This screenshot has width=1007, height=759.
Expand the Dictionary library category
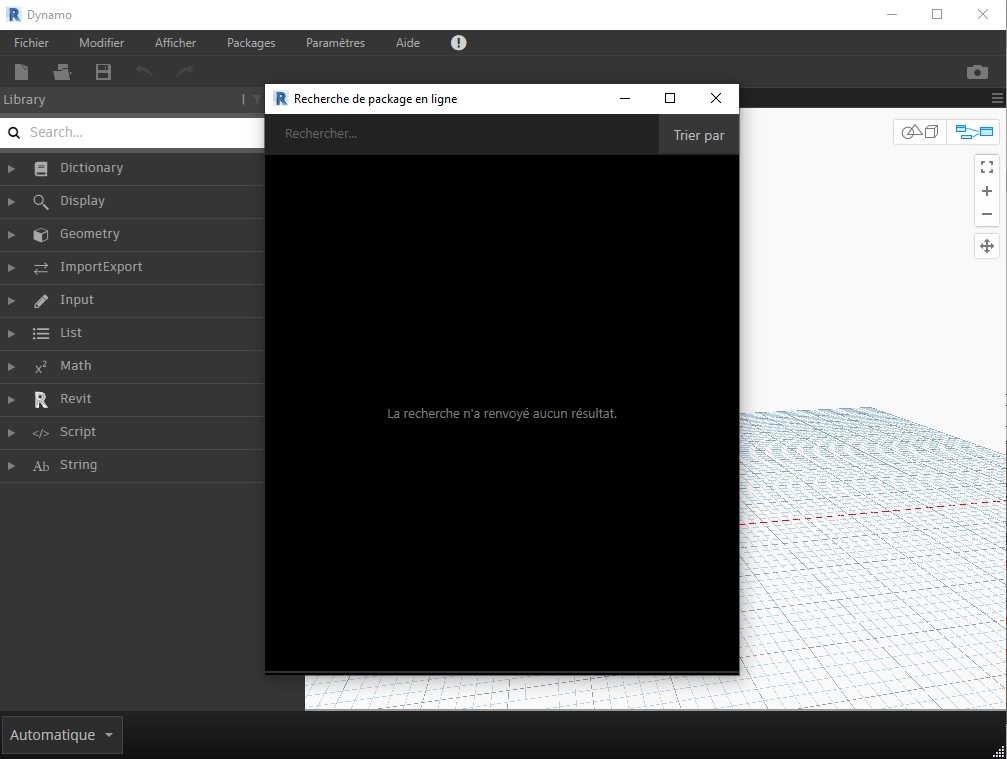pyautogui.click(x=91, y=168)
